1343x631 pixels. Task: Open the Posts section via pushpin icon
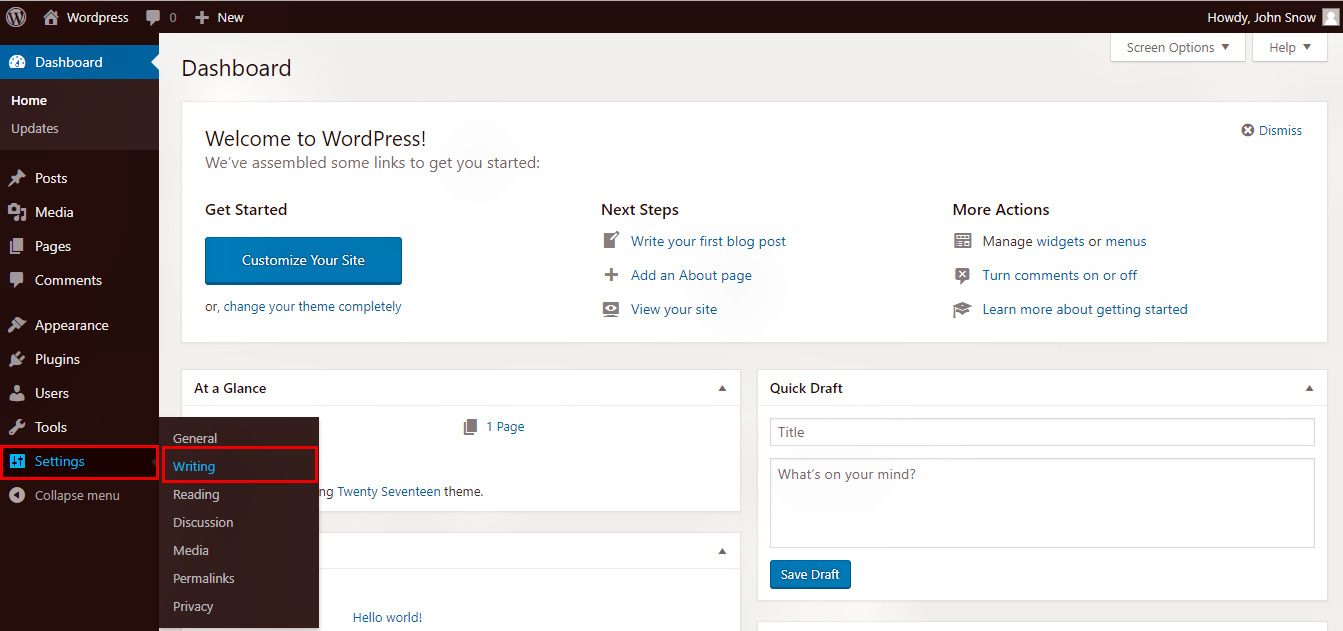click(16, 177)
